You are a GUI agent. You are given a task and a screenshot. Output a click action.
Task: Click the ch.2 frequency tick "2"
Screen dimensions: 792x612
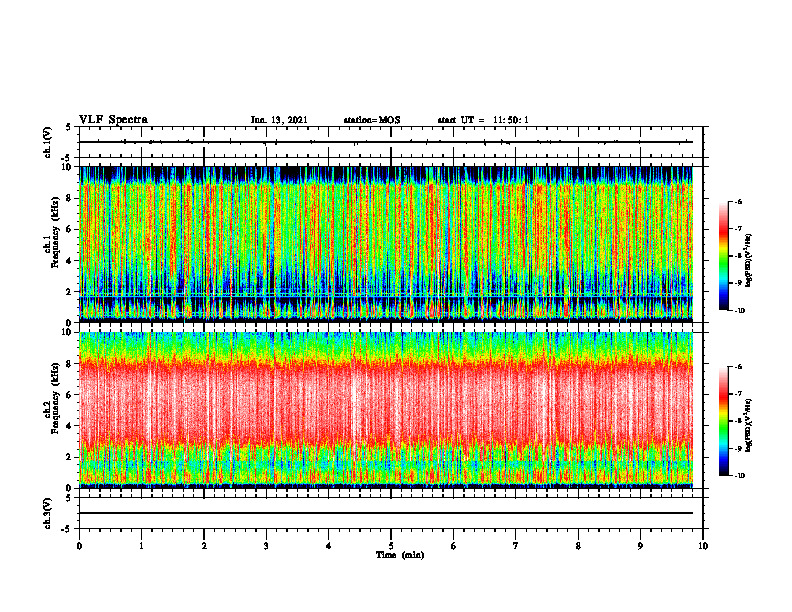pyautogui.click(x=71, y=457)
